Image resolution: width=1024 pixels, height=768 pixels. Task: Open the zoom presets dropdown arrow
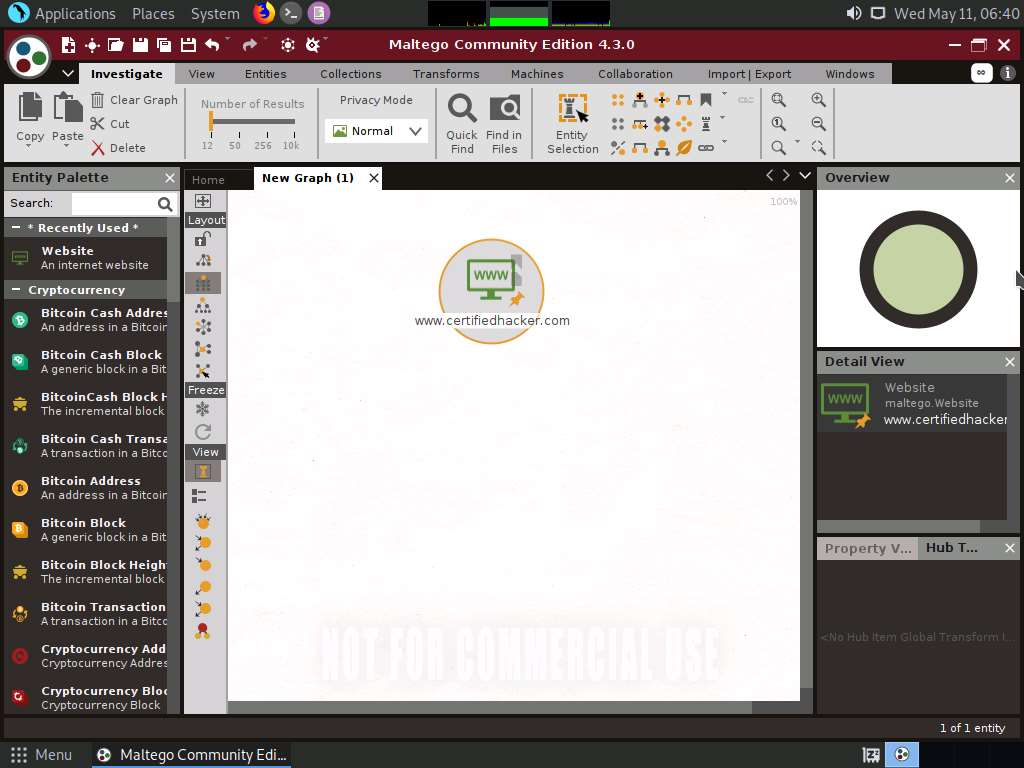point(797,141)
